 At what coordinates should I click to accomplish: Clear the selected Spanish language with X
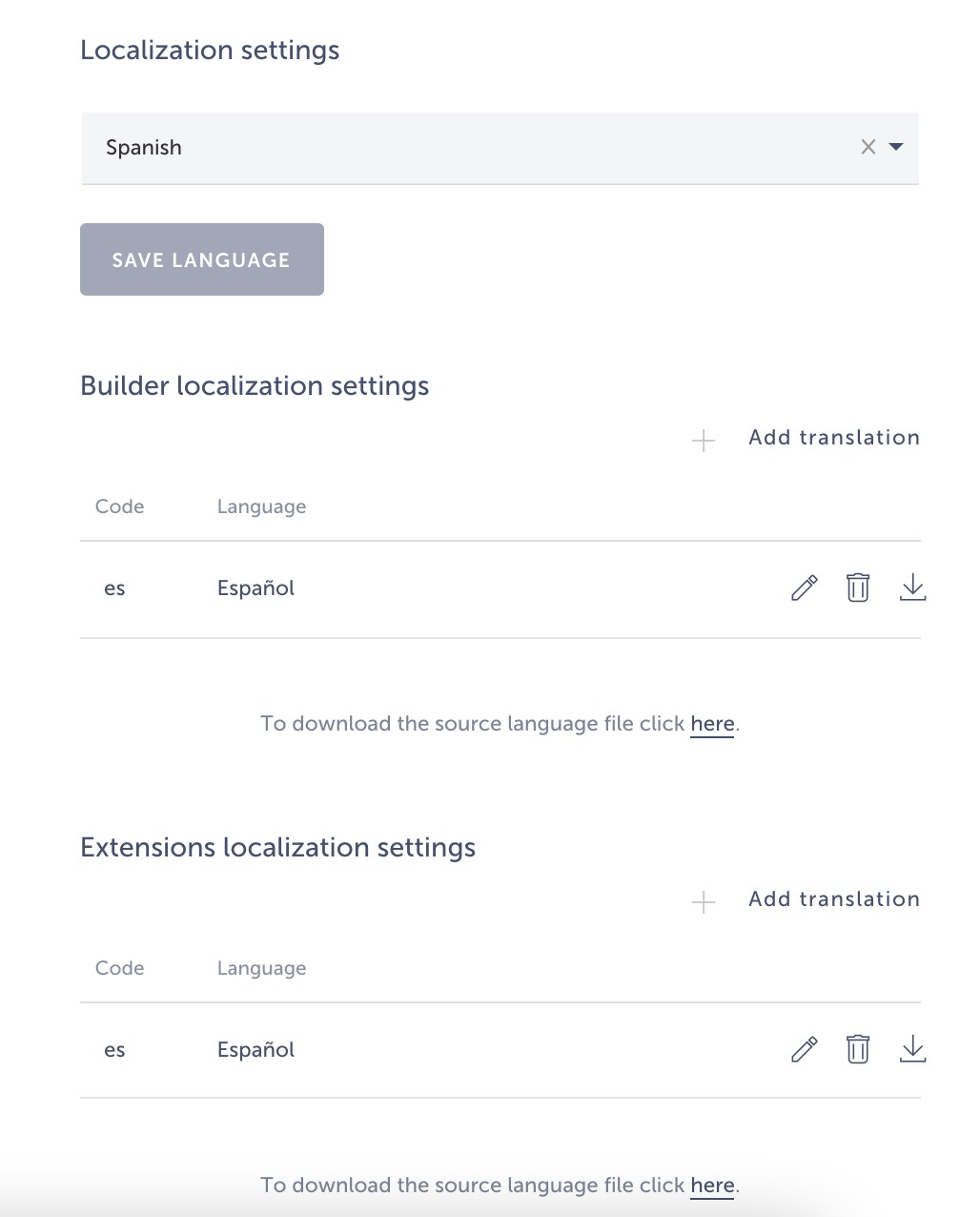tap(868, 147)
